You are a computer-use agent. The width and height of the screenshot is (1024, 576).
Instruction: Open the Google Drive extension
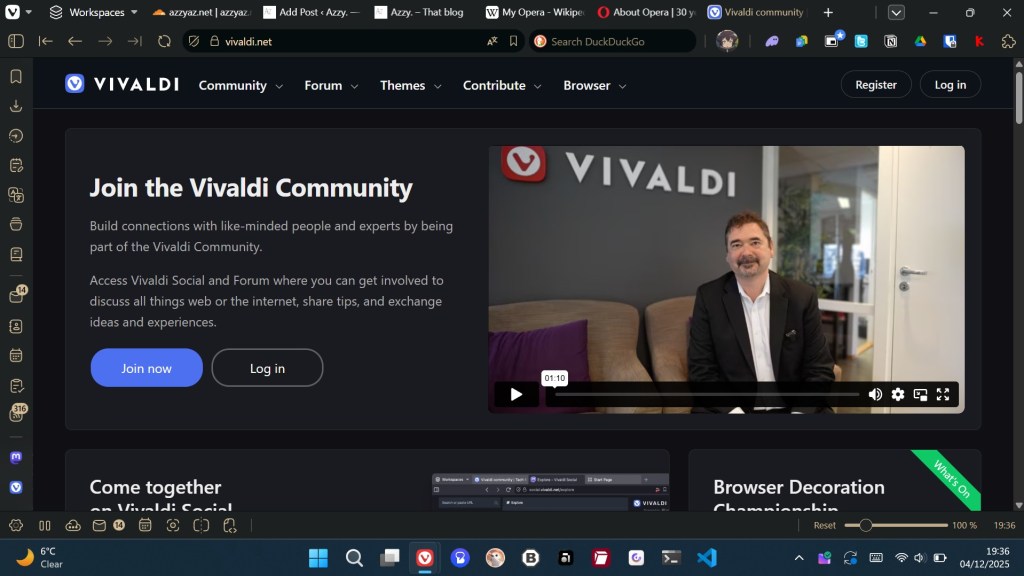click(x=920, y=41)
